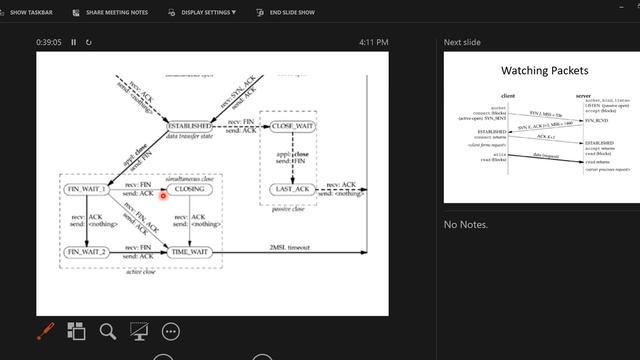Click the Watching Packets next slide thumbnail
Viewport: 640px width, 360px height.
[542, 127]
